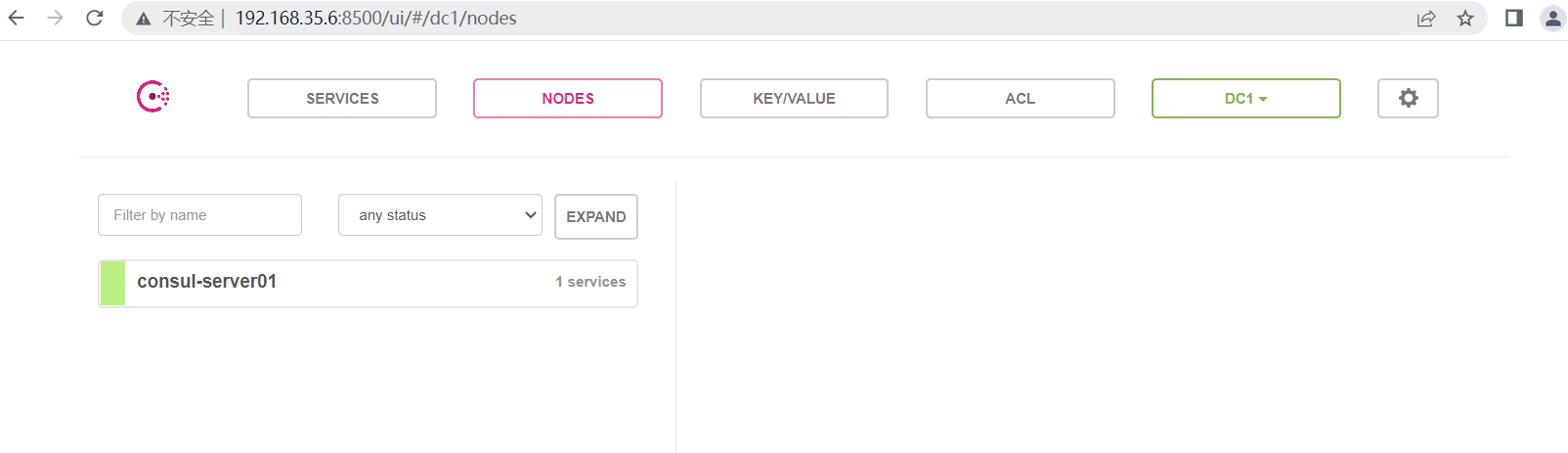Viewport: 1568px width, 453px height.
Task: Switch to the SERVICES tab
Action: tap(342, 98)
